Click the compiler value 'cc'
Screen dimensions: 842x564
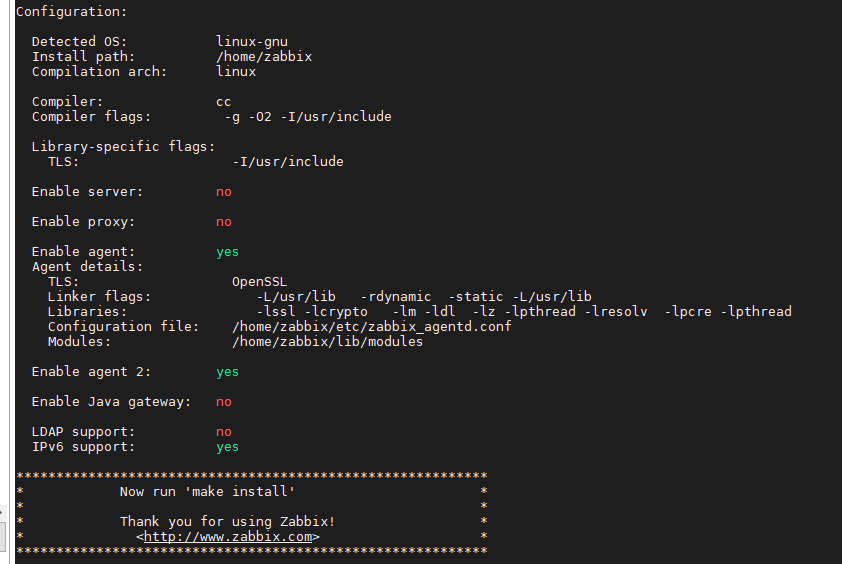pos(224,102)
